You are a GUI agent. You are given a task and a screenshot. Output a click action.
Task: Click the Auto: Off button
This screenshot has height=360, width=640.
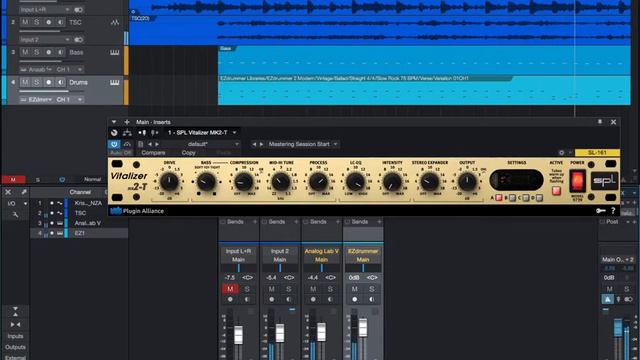[121, 153]
